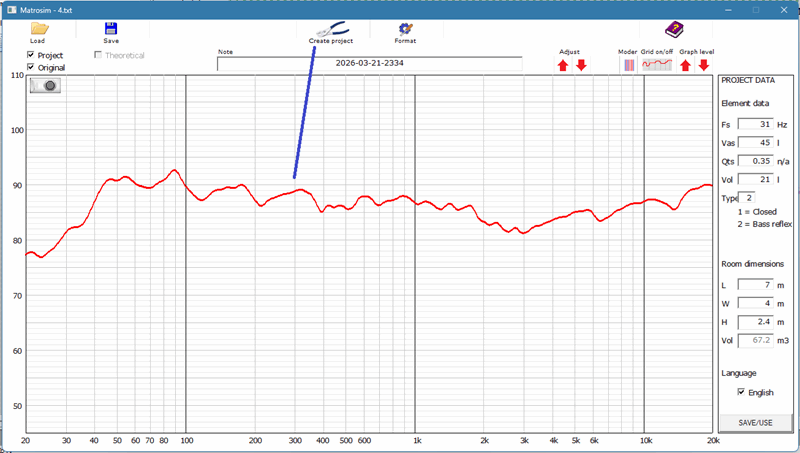Raise the graph level with up arrow
The height and width of the screenshot is (453, 800).
pyautogui.click(x=686, y=65)
